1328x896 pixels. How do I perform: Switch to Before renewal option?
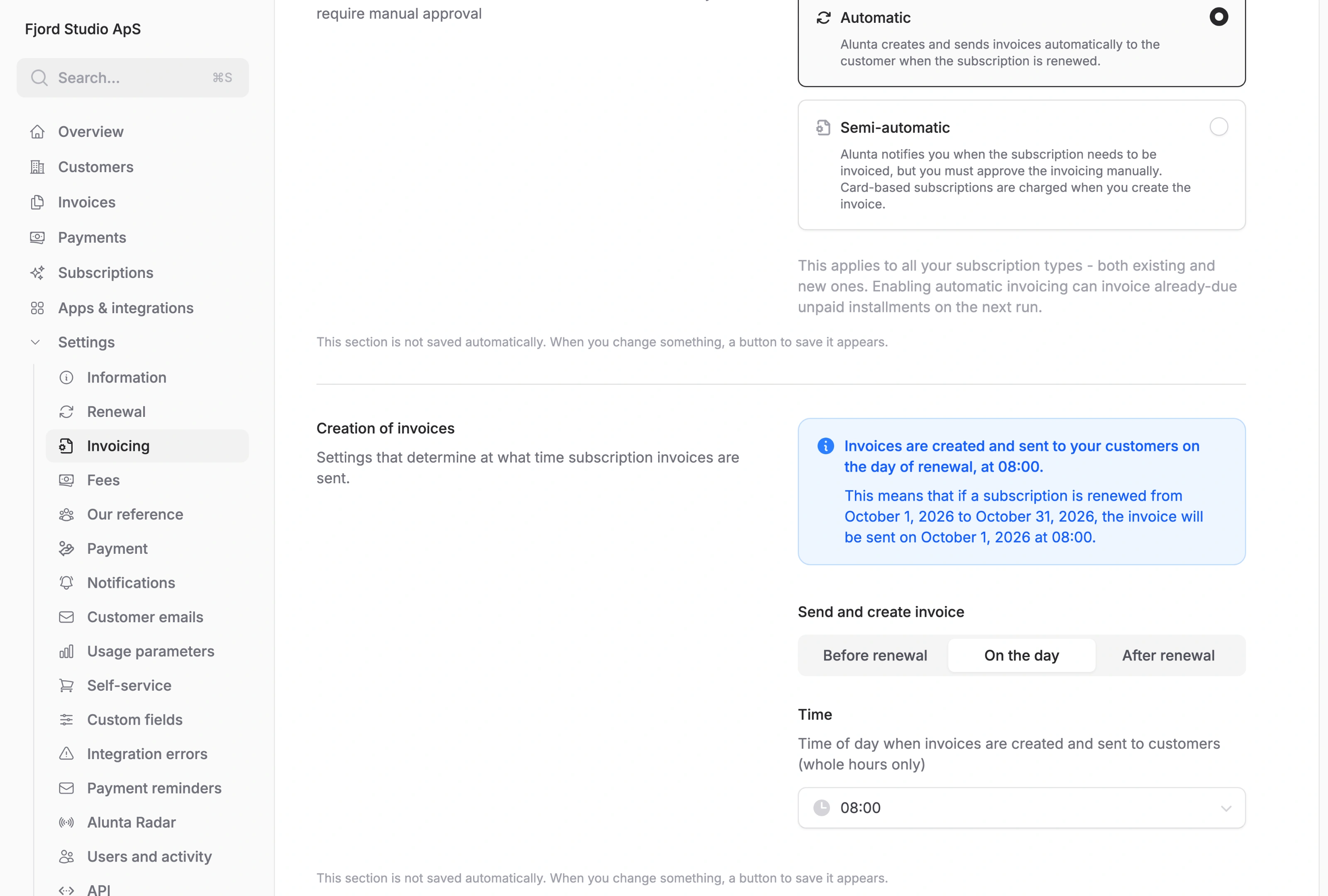coord(874,655)
